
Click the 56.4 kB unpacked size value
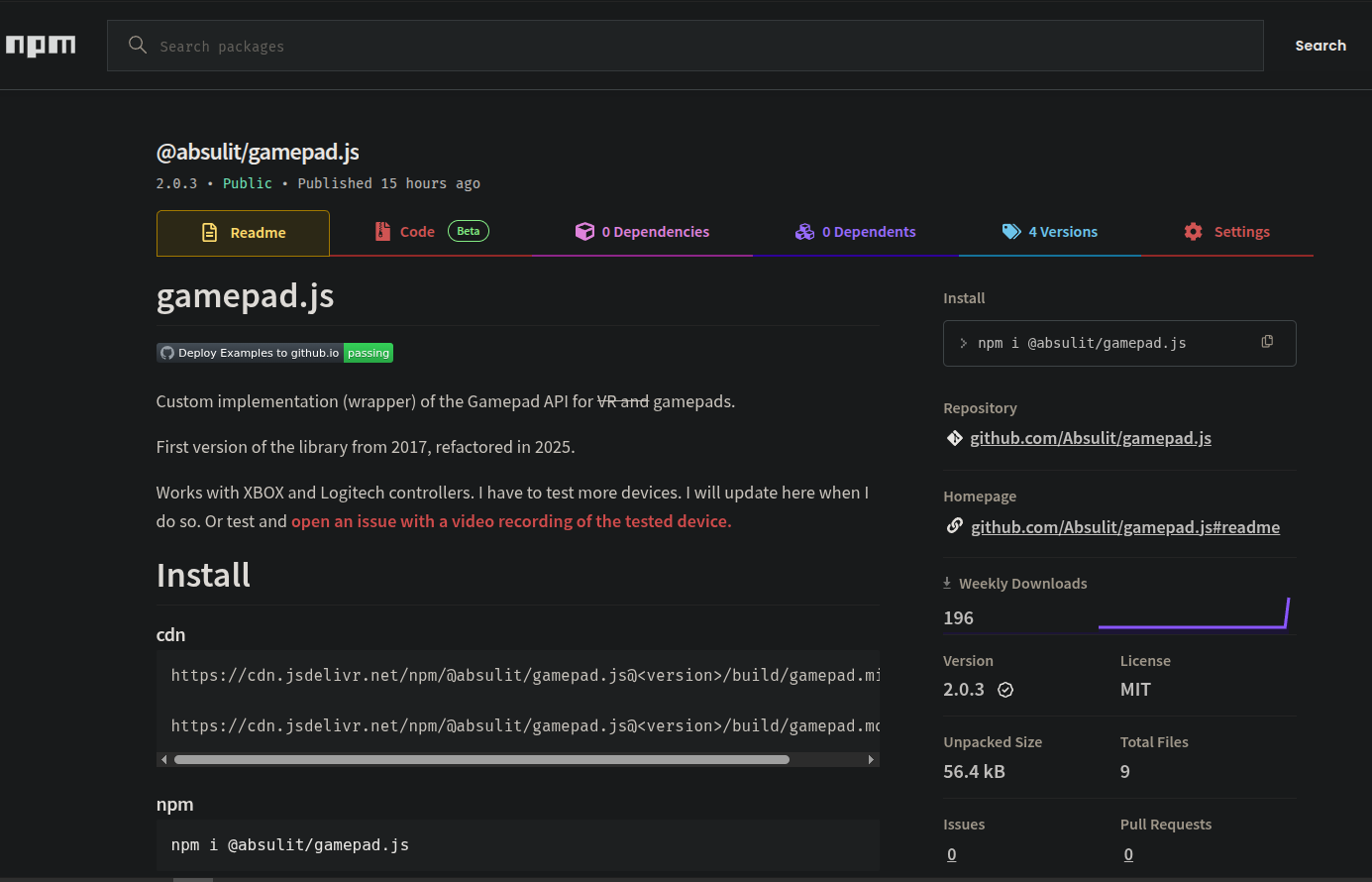coord(974,772)
